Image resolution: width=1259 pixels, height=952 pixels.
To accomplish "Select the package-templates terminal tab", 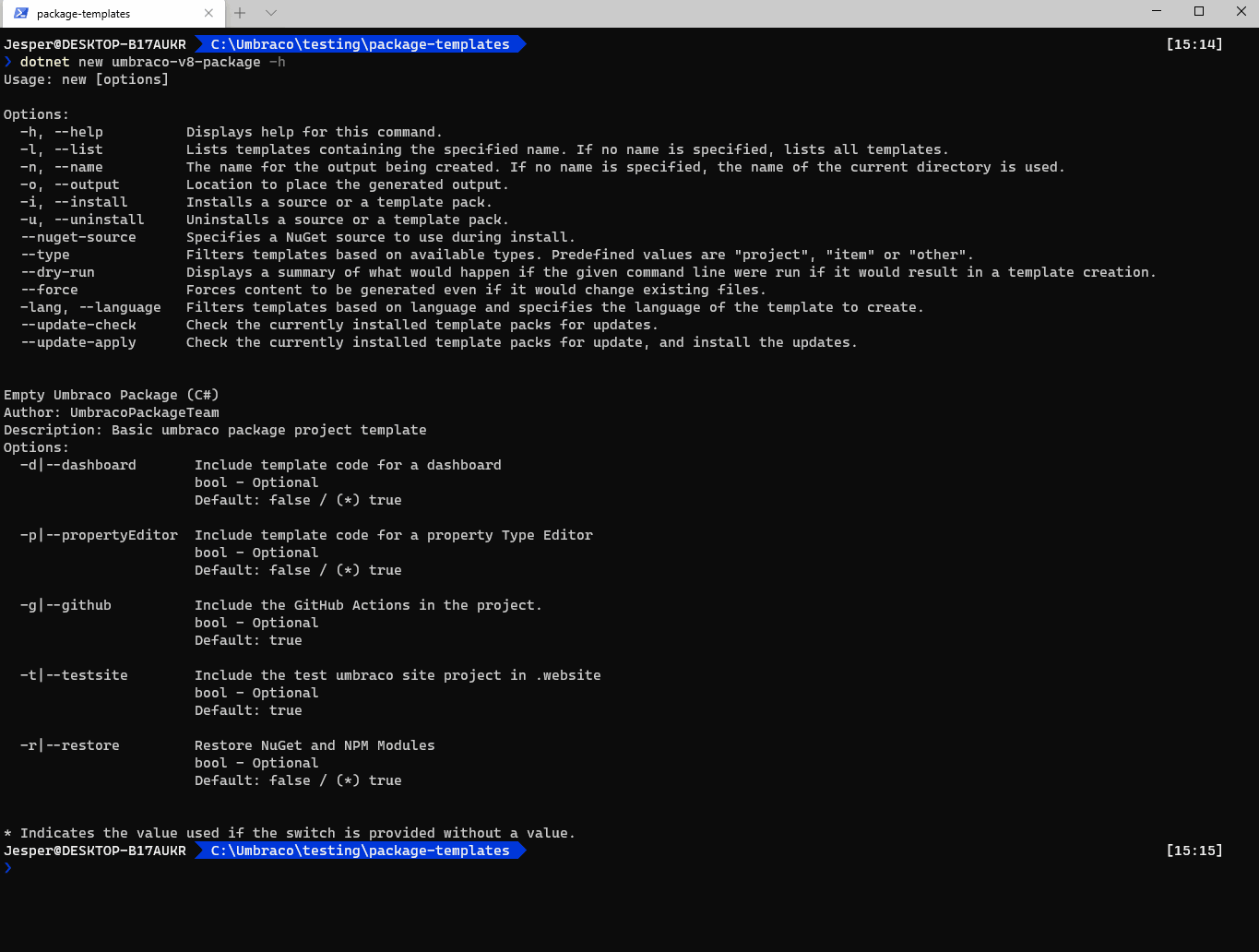I will [x=112, y=14].
